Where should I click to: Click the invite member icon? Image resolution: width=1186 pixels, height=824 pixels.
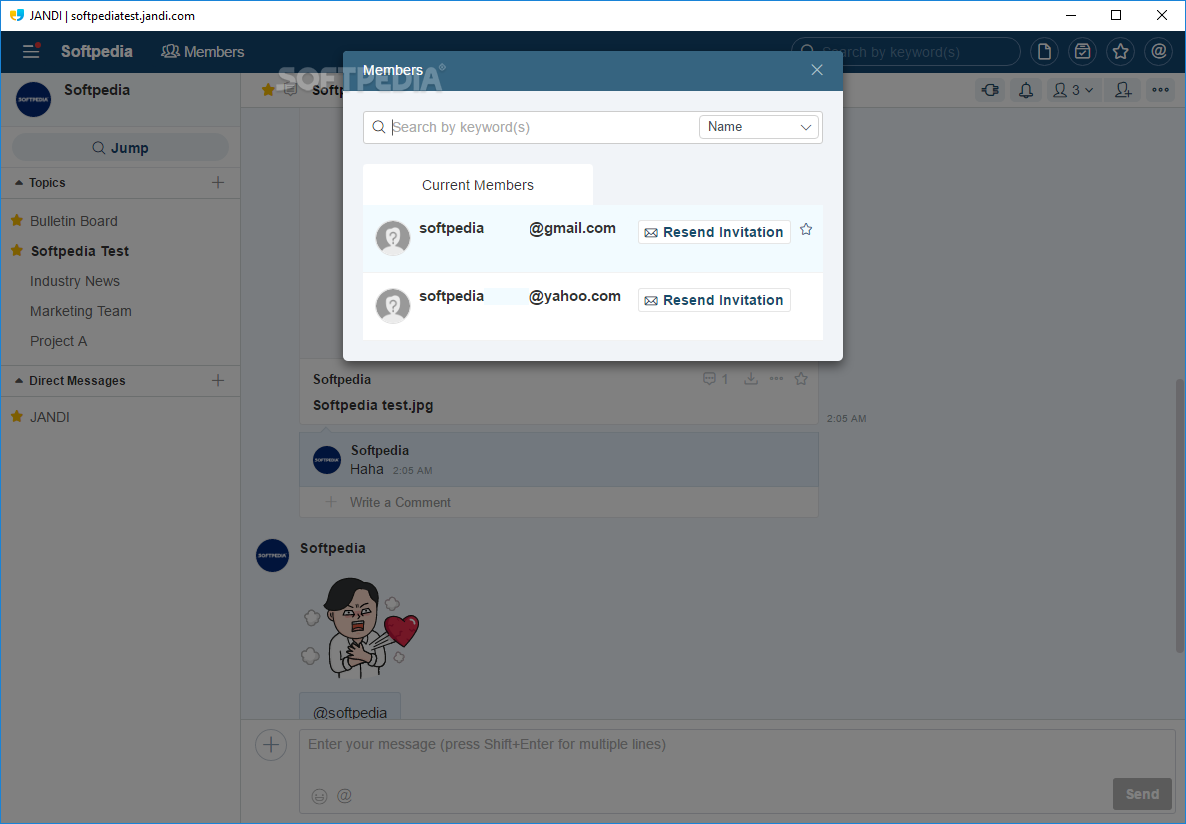[x=1123, y=90]
